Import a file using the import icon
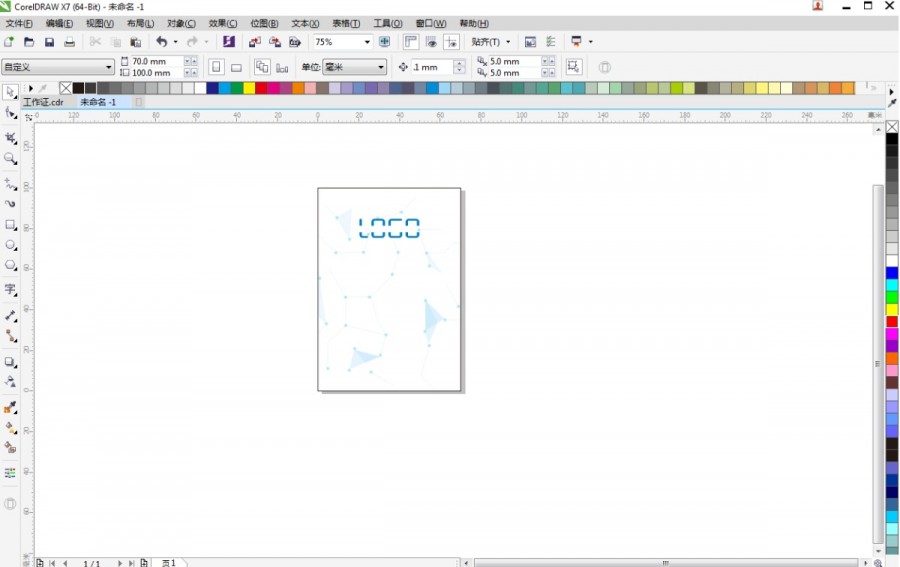 pyautogui.click(x=254, y=42)
